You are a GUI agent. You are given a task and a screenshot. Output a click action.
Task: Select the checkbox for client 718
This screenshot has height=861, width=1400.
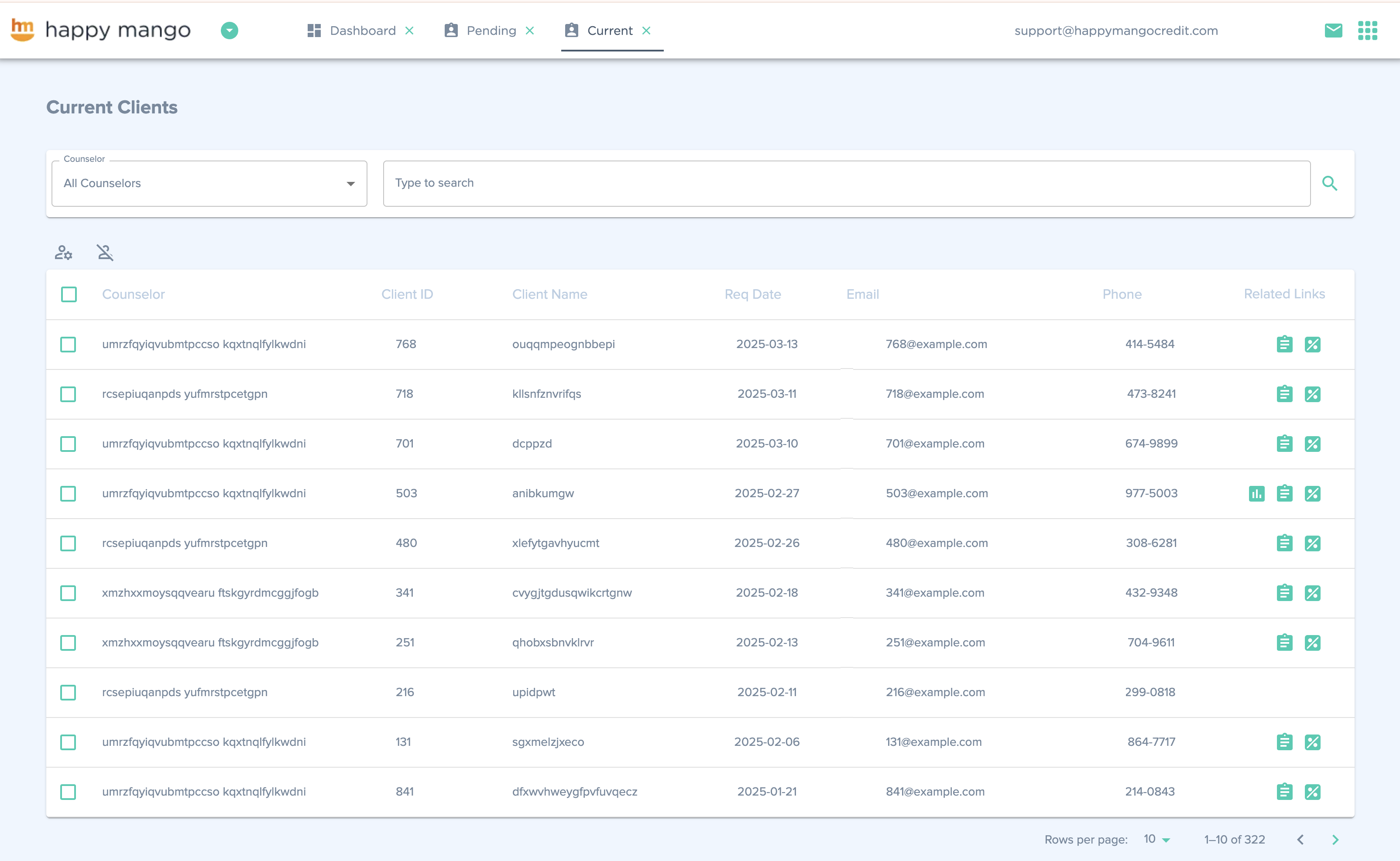click(69, 394)
